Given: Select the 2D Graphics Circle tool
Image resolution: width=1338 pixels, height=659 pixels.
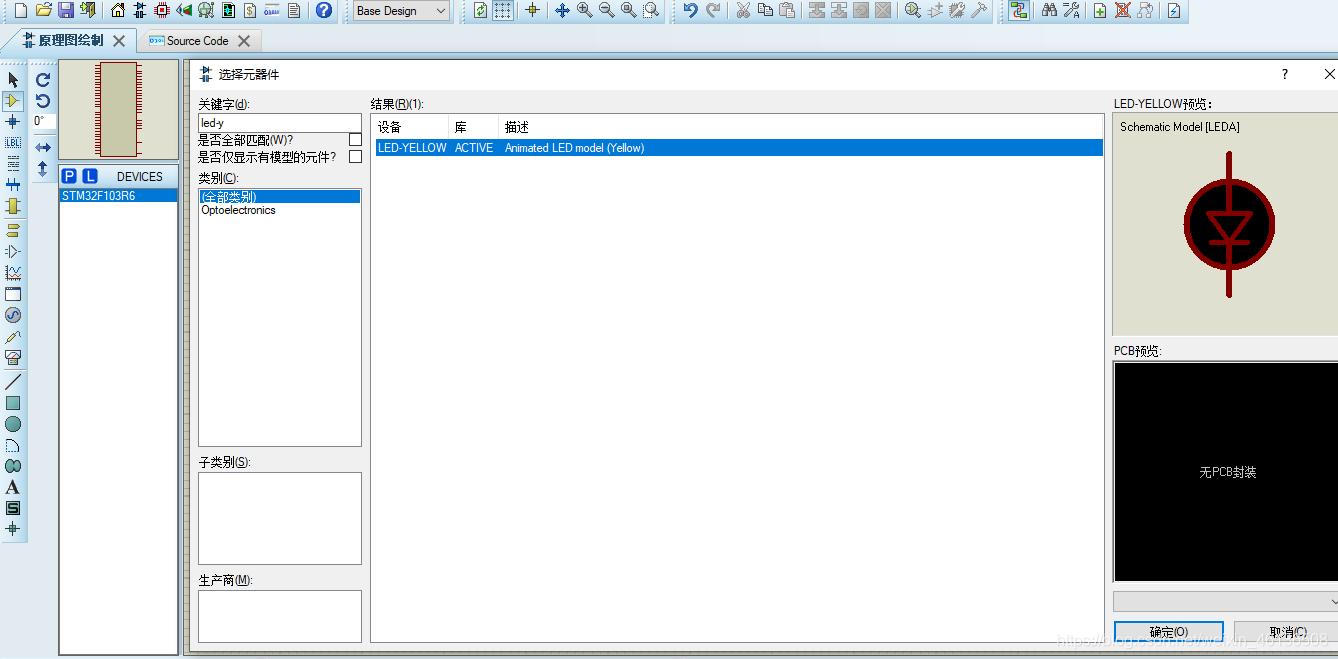Looking at the screenshot, I should (x=13, y=424).
